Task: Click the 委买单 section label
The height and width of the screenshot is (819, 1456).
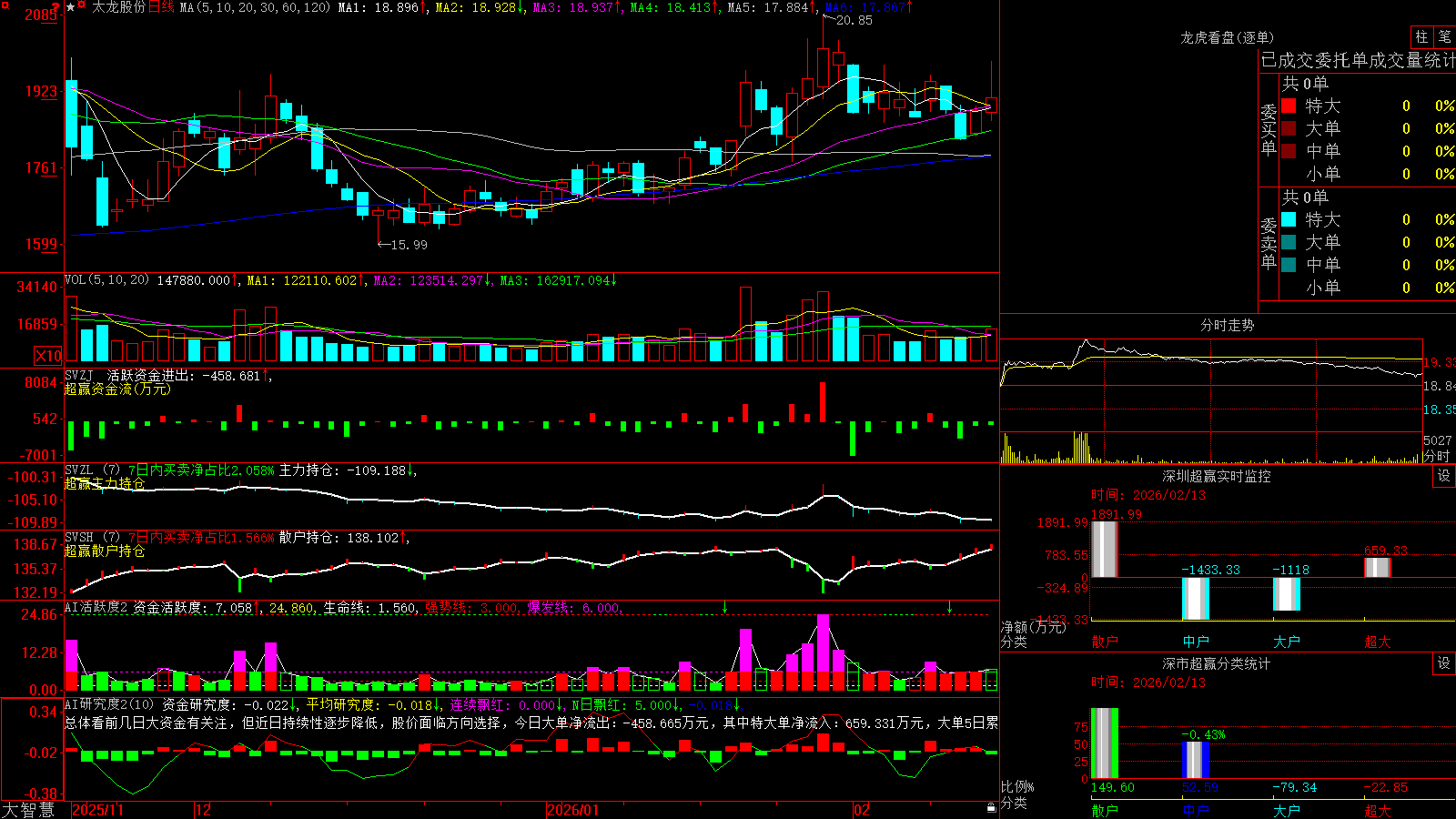Action: coord(1269,130)
